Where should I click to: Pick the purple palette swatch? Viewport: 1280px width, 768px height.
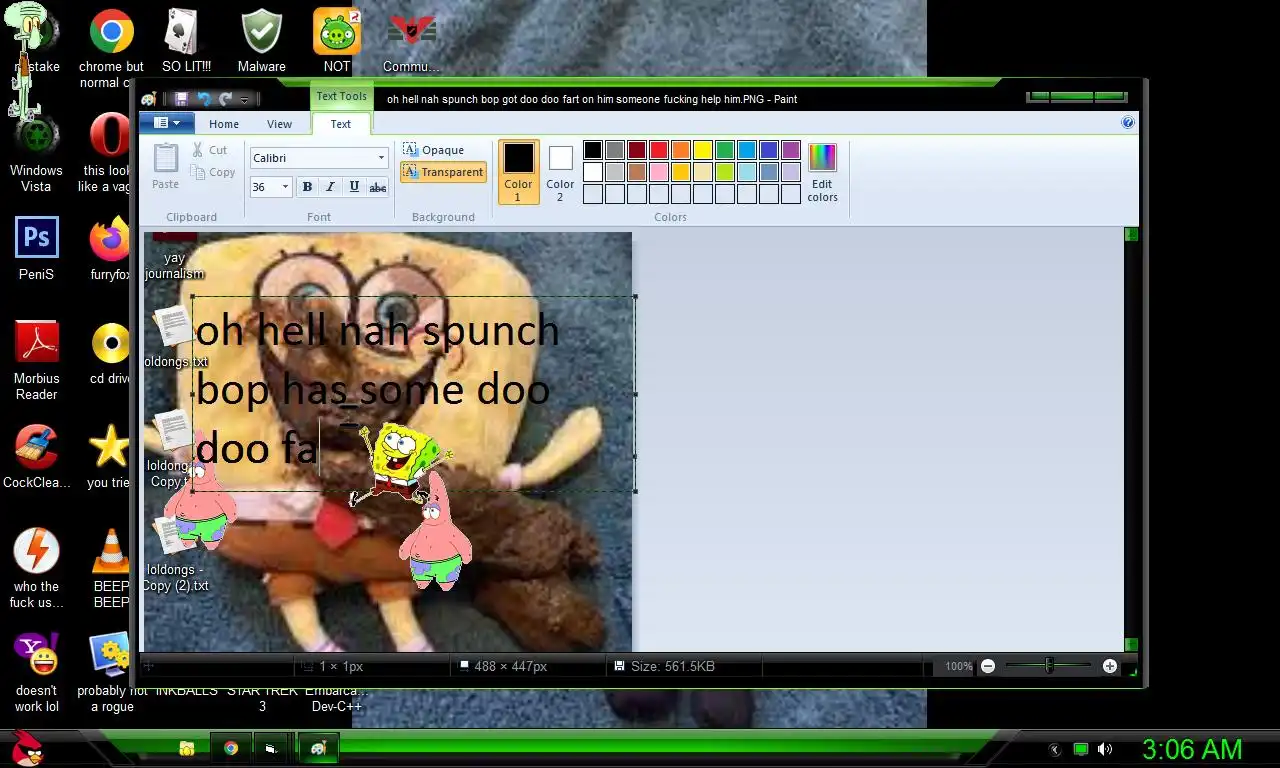[791, 150]
